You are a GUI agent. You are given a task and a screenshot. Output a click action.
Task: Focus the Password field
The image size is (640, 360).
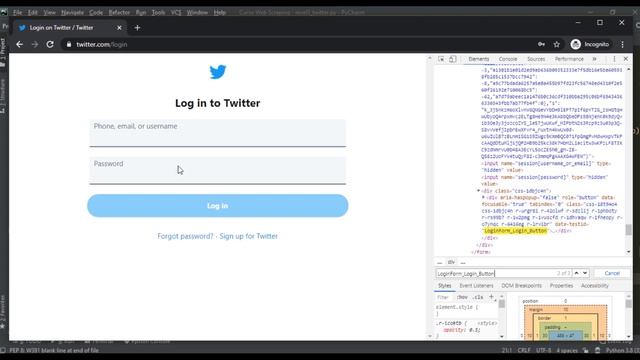(218, 171)
